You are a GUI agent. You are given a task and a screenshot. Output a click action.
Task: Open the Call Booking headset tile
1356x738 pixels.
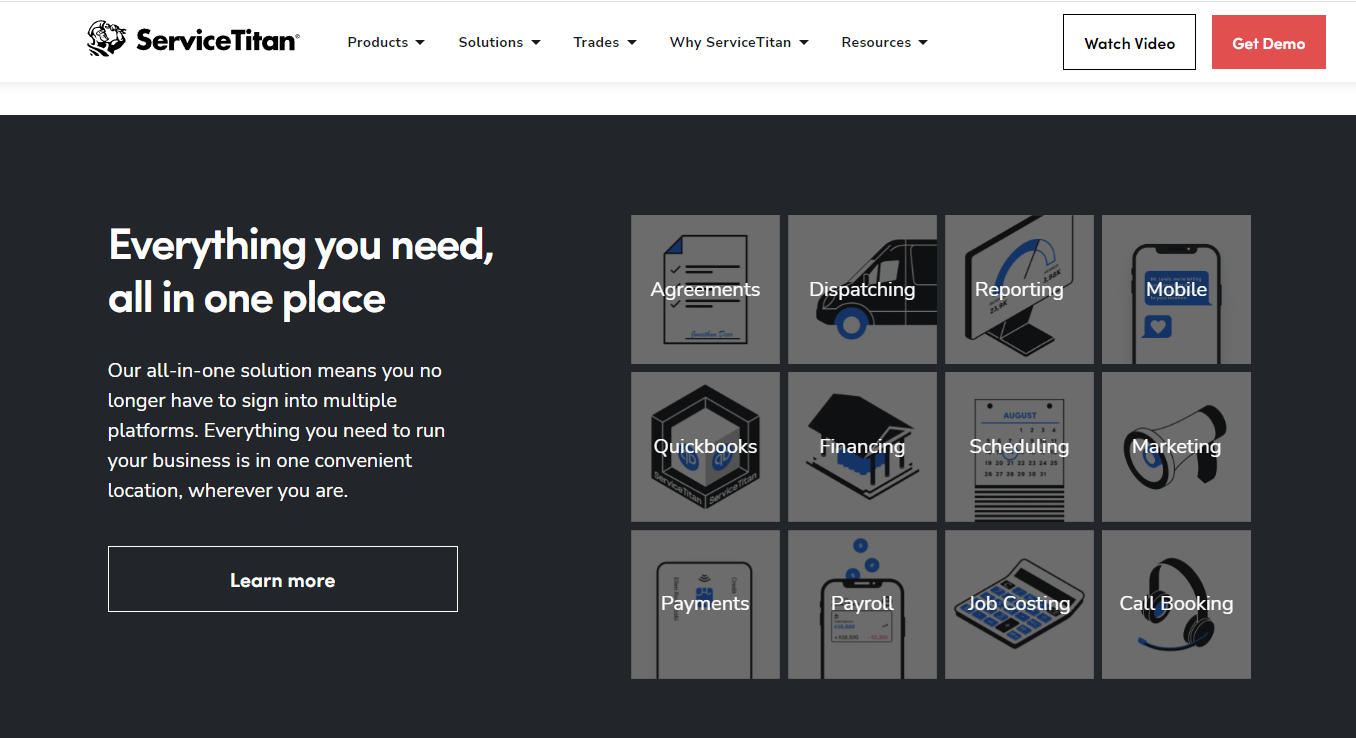click(1176, 604)
